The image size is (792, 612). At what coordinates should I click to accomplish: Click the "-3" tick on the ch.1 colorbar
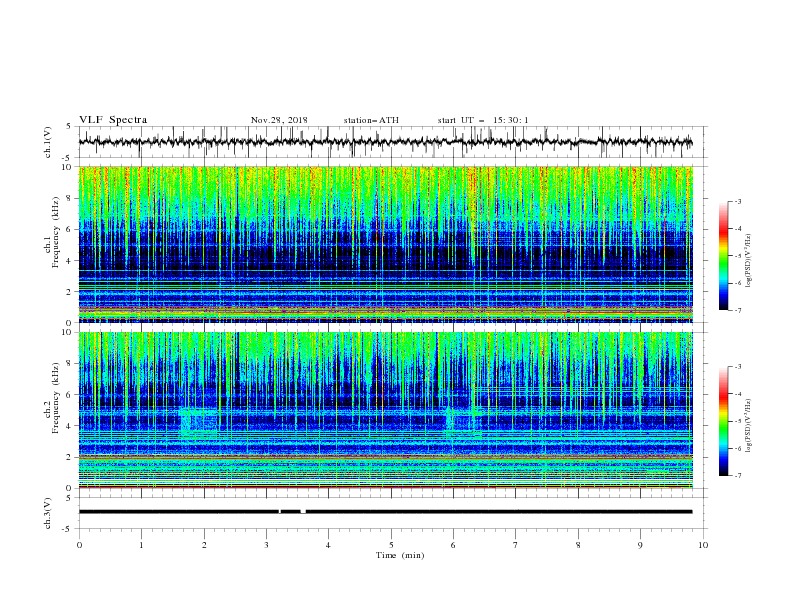pyautogui.click(x=738, y=201)
